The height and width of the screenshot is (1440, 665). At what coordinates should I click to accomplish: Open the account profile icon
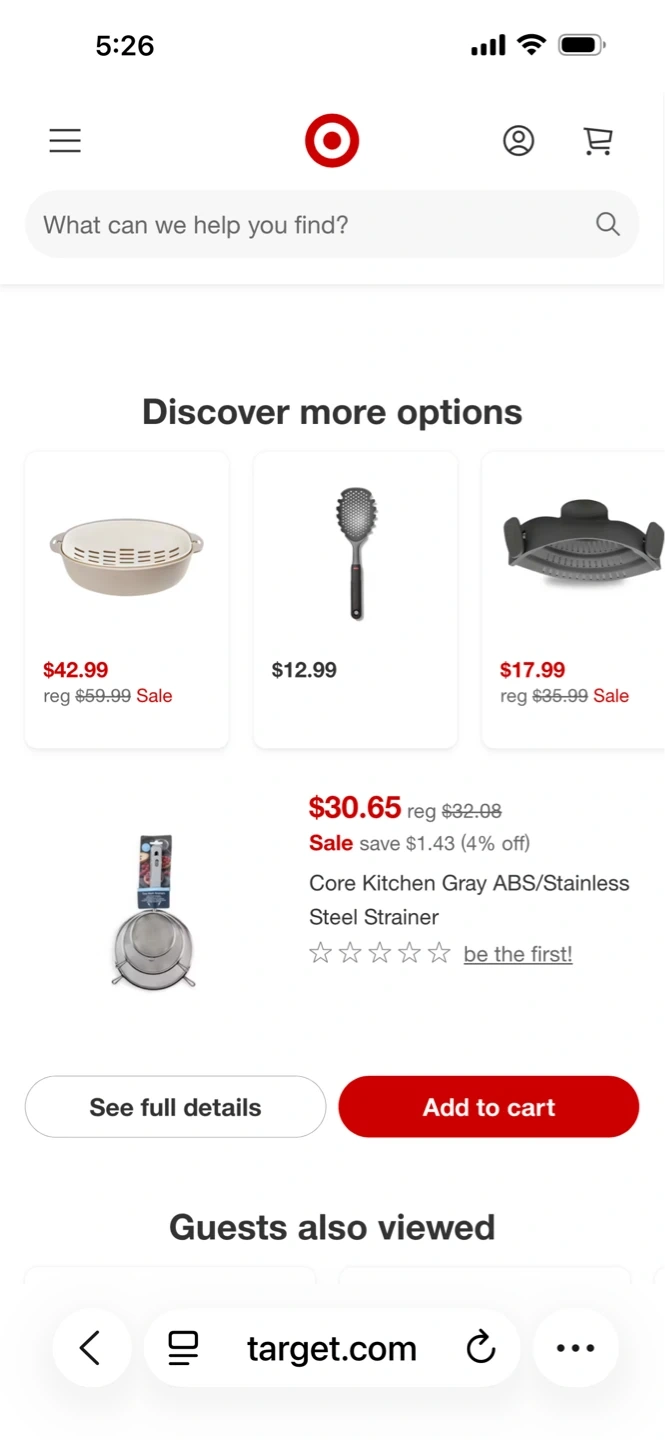518,141
